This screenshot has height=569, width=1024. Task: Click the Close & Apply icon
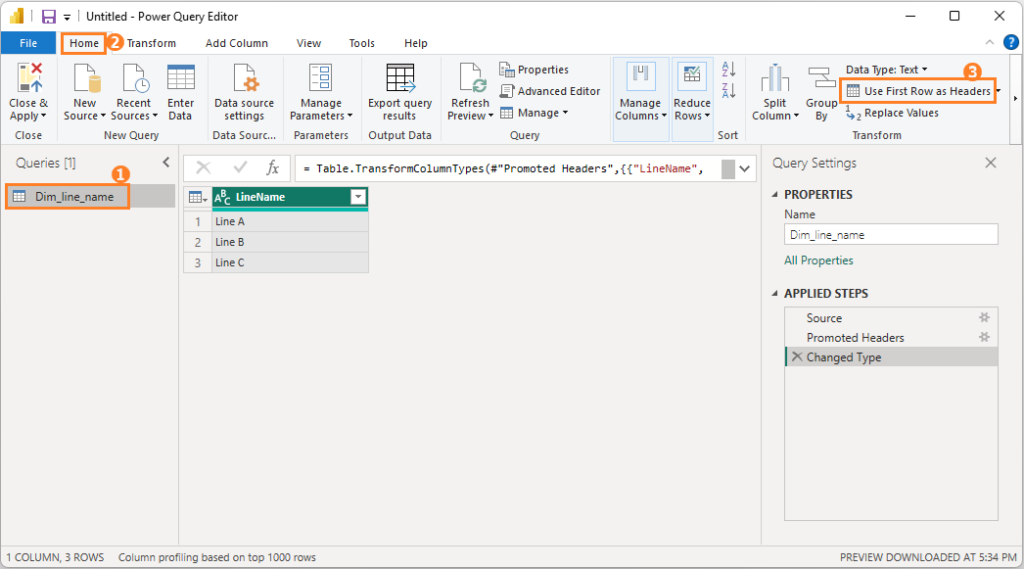29,77
